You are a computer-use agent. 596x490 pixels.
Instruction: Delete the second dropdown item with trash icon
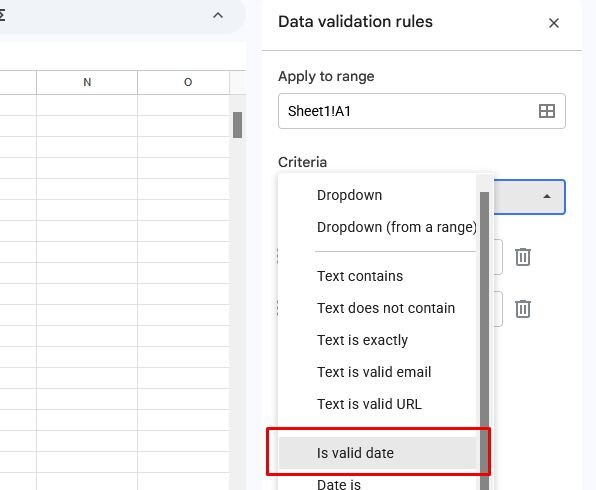pos(523,308)
